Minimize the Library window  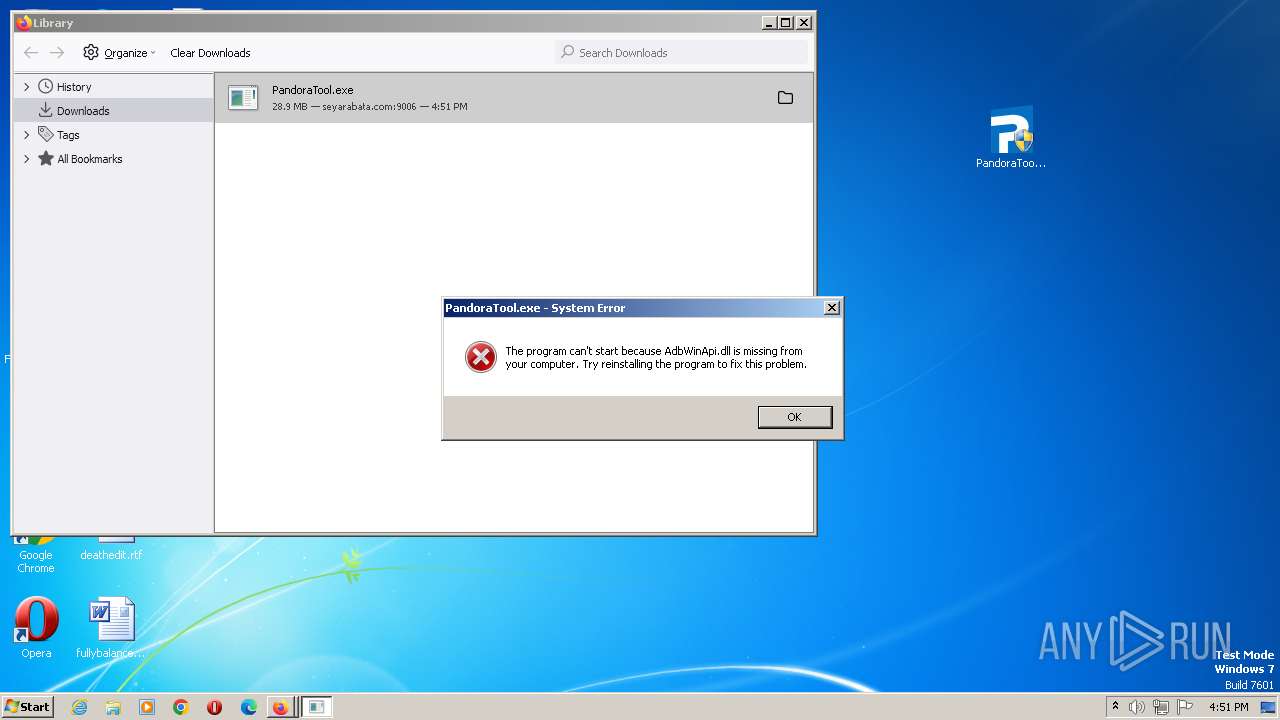[768, 22]
